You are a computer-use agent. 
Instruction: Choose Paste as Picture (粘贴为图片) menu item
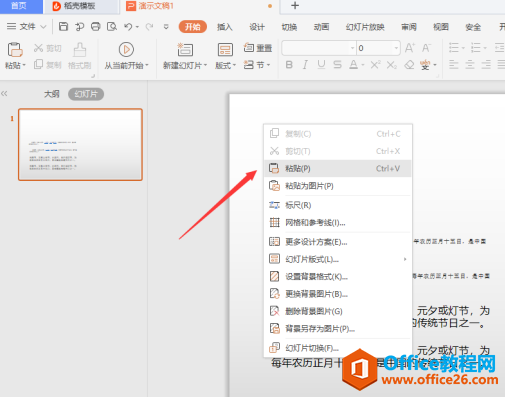[x=338, y=186]
